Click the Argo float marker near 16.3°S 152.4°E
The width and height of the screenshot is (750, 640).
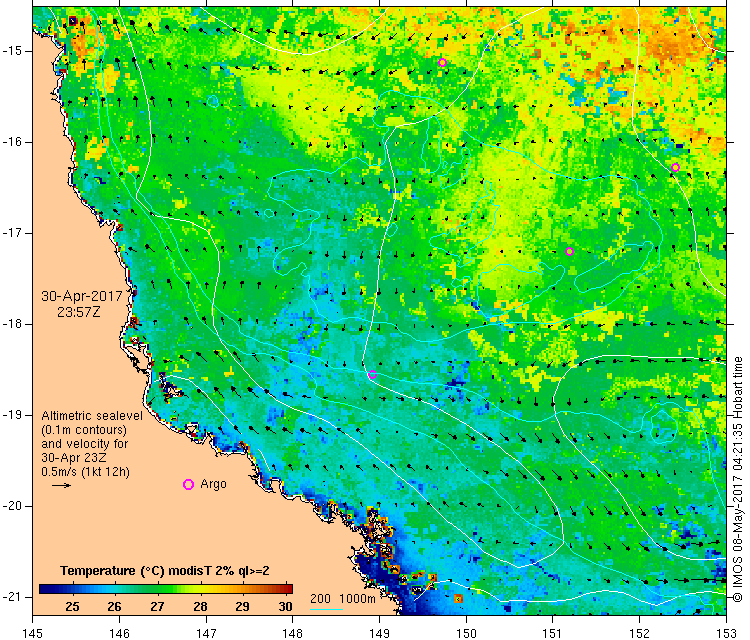point(675,167)
